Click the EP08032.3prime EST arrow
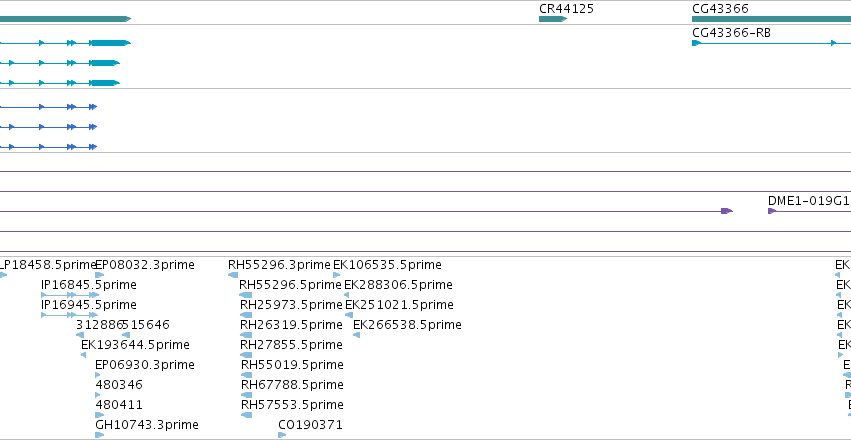This screenshot has height=440, width=851. point(99,275)
